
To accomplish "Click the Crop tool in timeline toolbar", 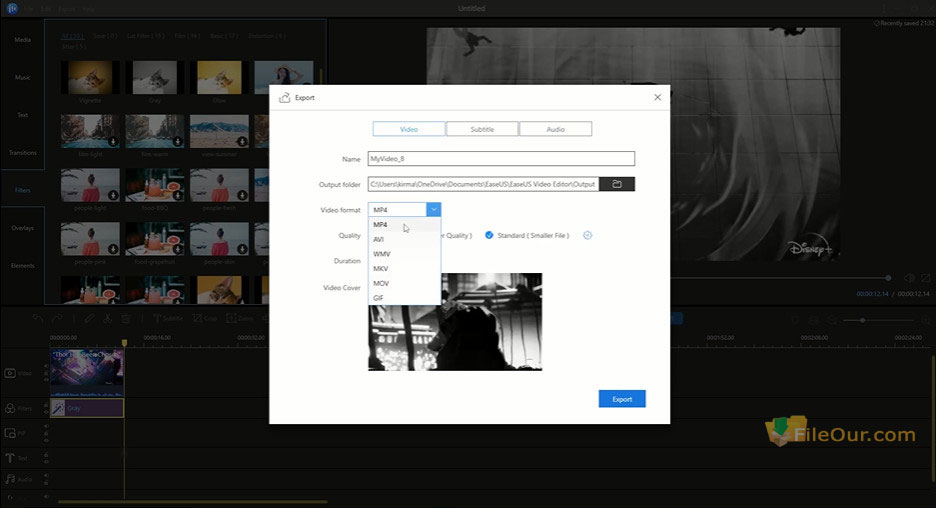I will tap(205, 319).
